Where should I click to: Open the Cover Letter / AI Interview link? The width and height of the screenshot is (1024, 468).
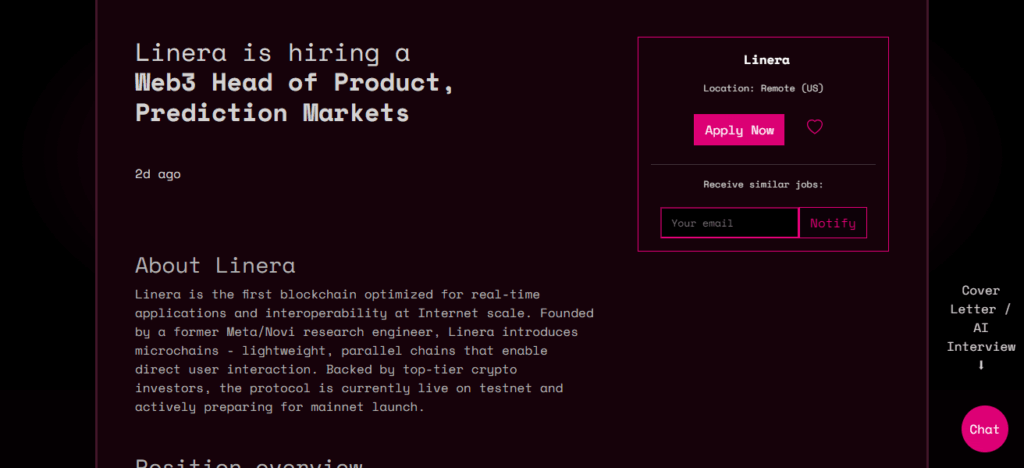(981, 318)
